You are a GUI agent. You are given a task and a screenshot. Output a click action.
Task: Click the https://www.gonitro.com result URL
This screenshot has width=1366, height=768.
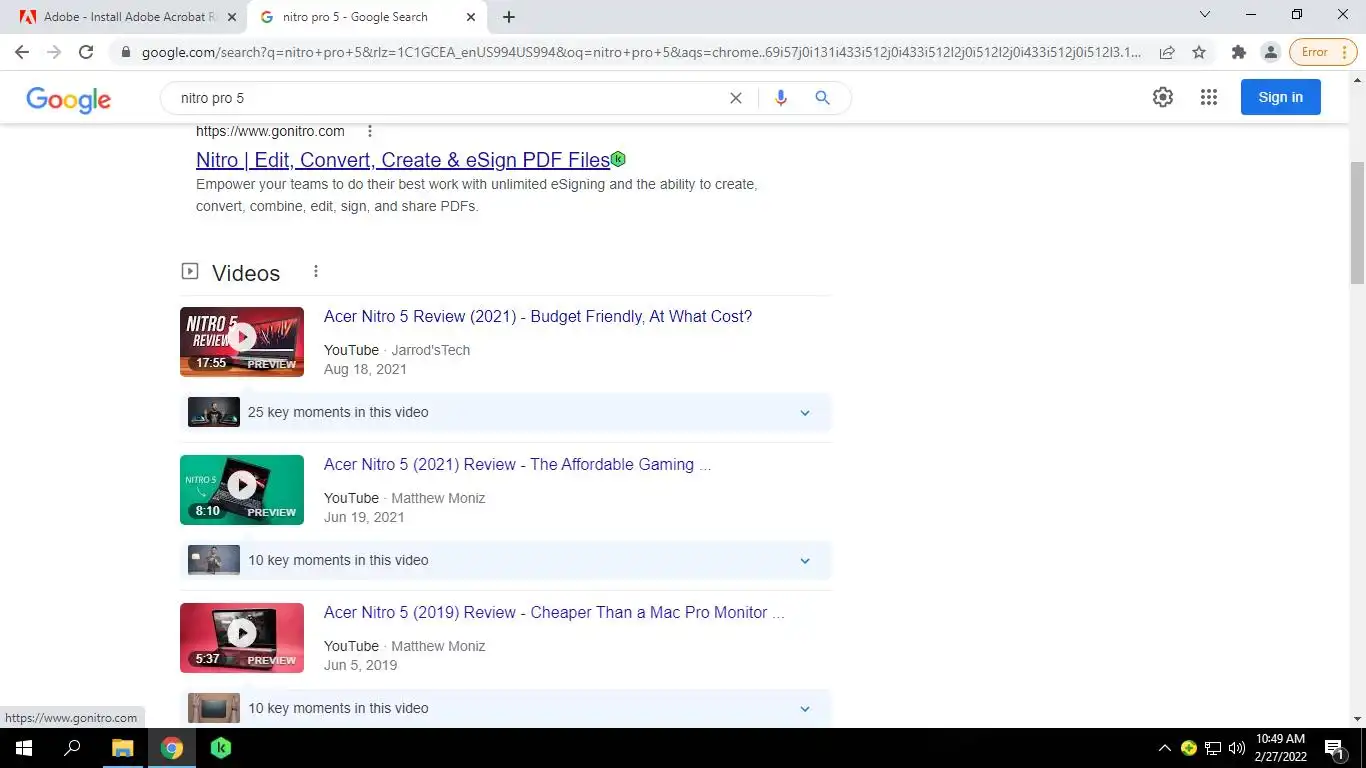click(x=270, y=131)
